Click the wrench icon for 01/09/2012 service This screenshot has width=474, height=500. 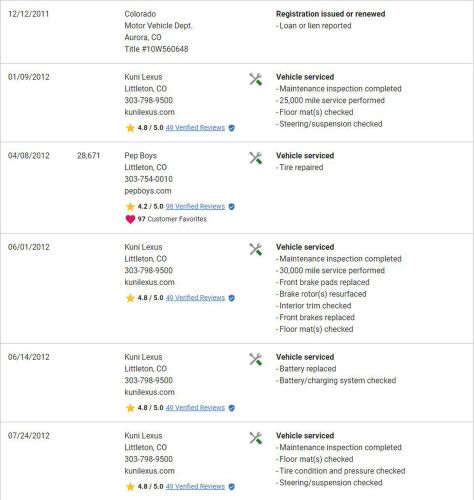(256, 79)
